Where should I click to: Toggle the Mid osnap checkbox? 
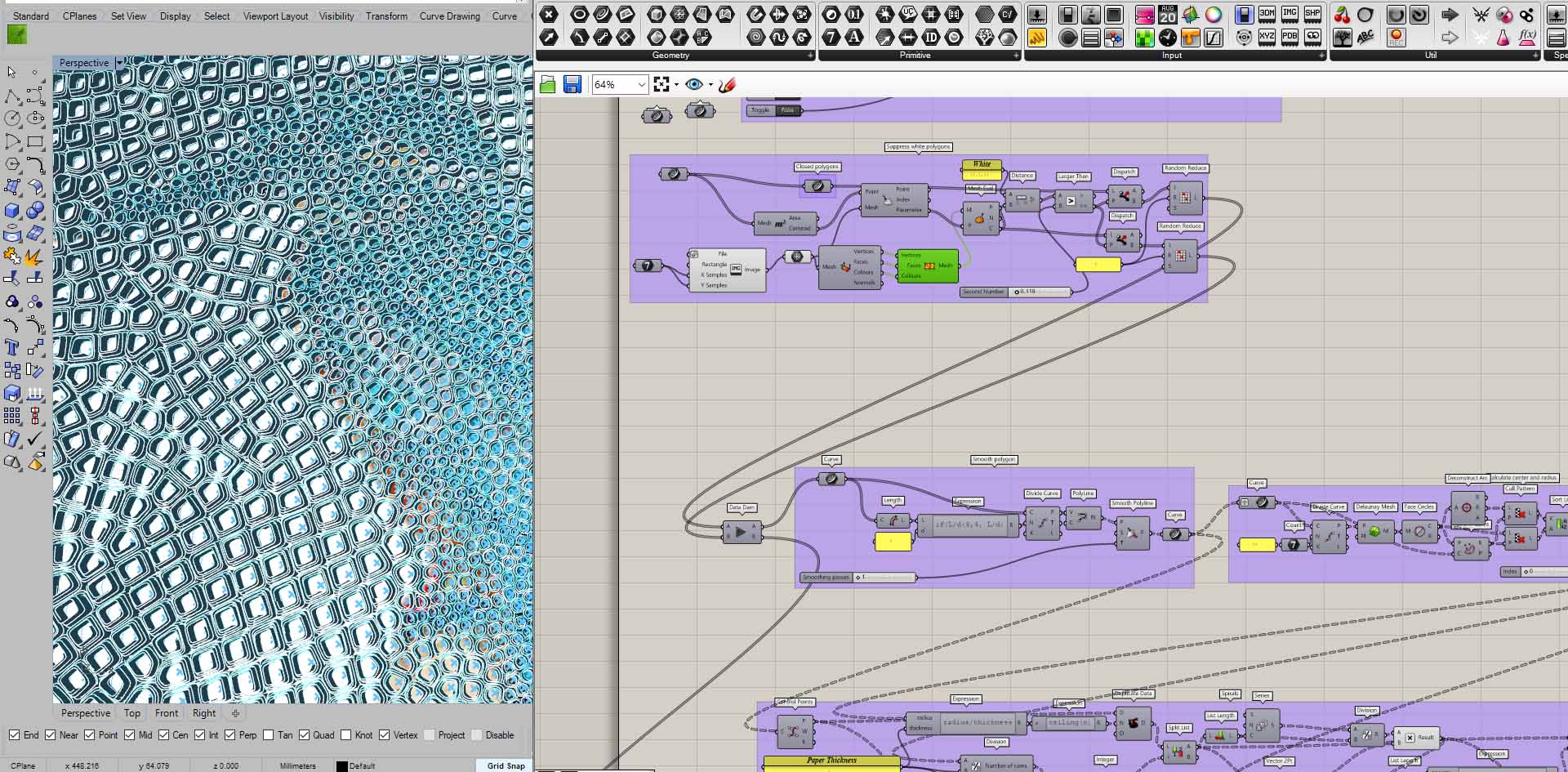[129, 735]
